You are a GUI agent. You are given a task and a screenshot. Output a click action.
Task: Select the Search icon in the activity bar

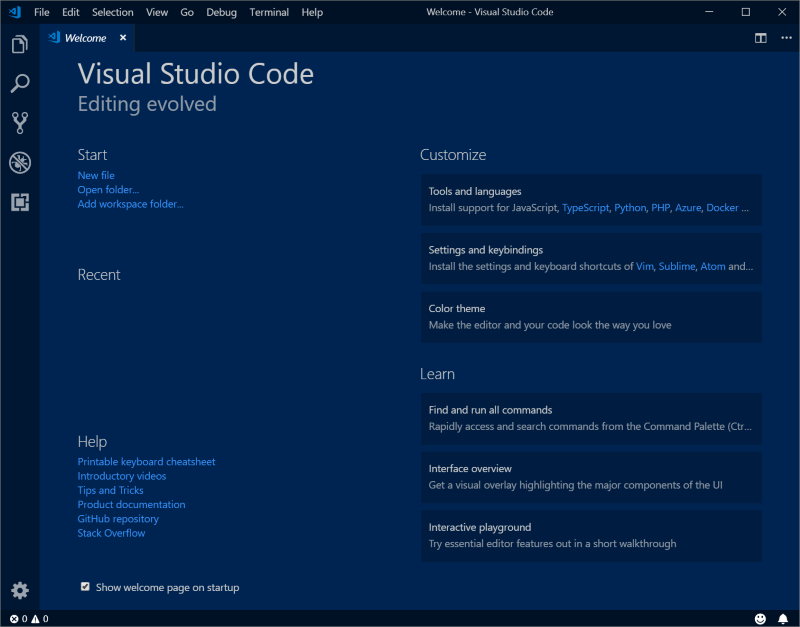coord(20,83)
